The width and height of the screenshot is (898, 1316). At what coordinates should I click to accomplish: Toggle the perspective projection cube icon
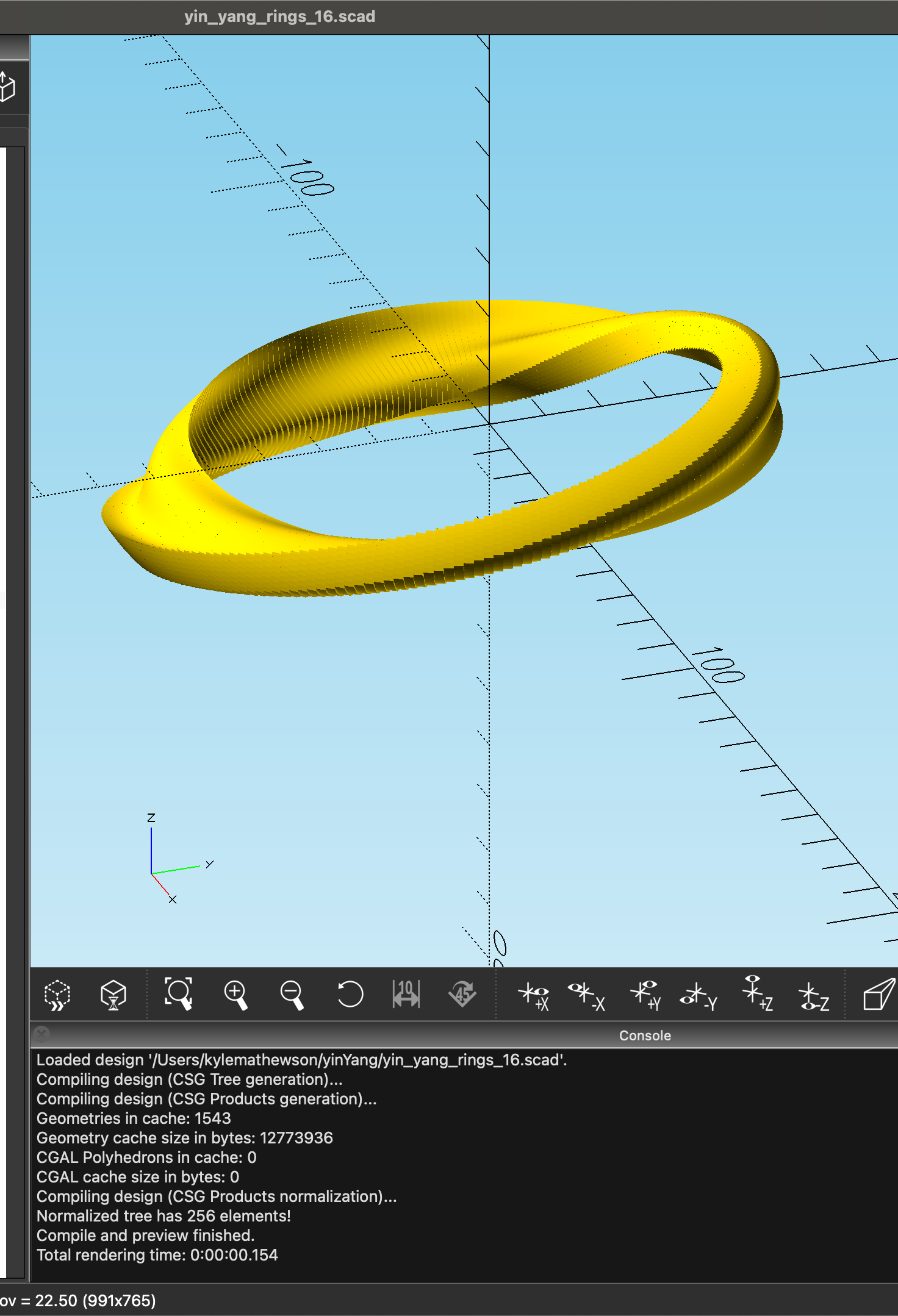pyautogui.click(x=878, y=994)
